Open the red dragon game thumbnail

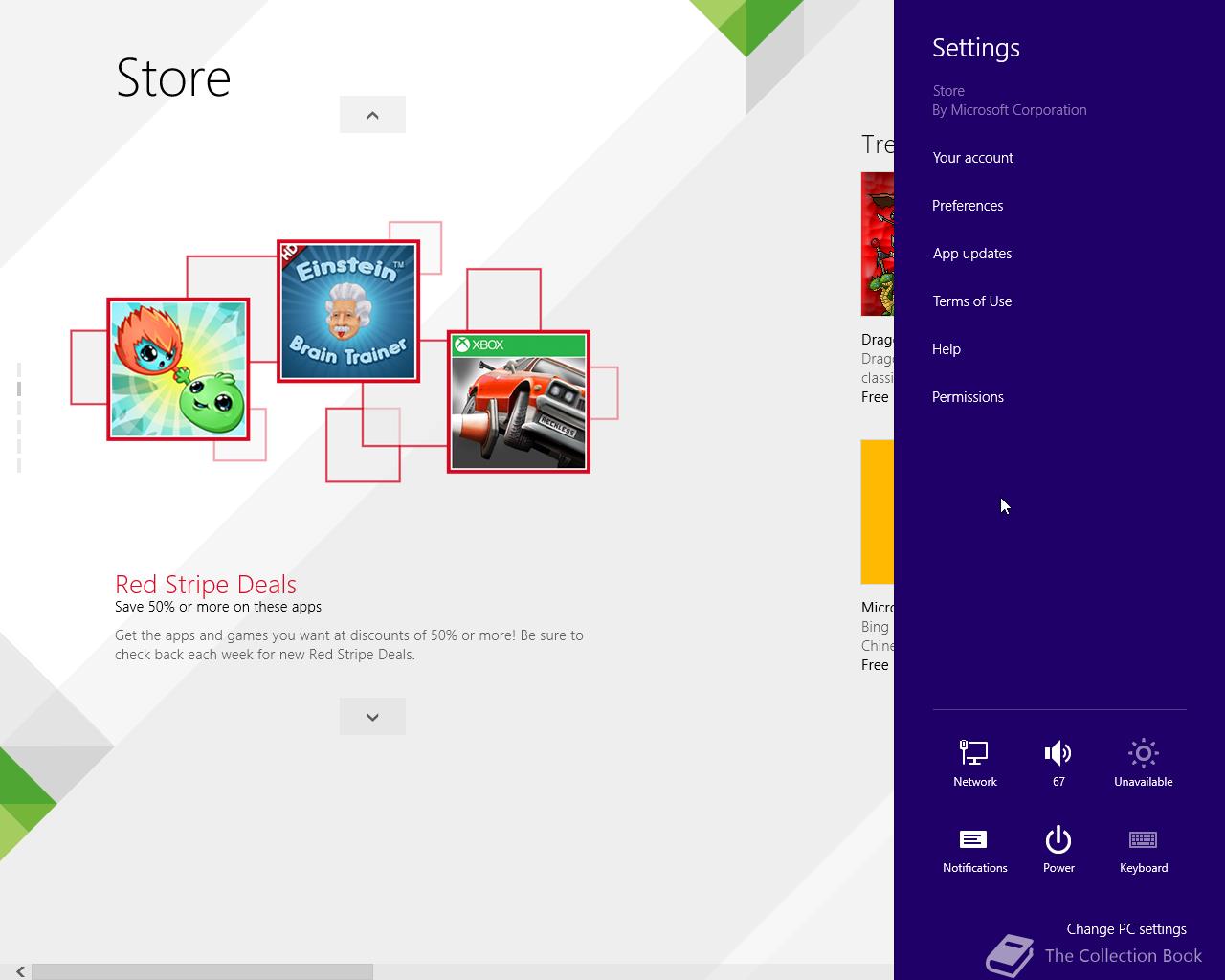(878, 244)
